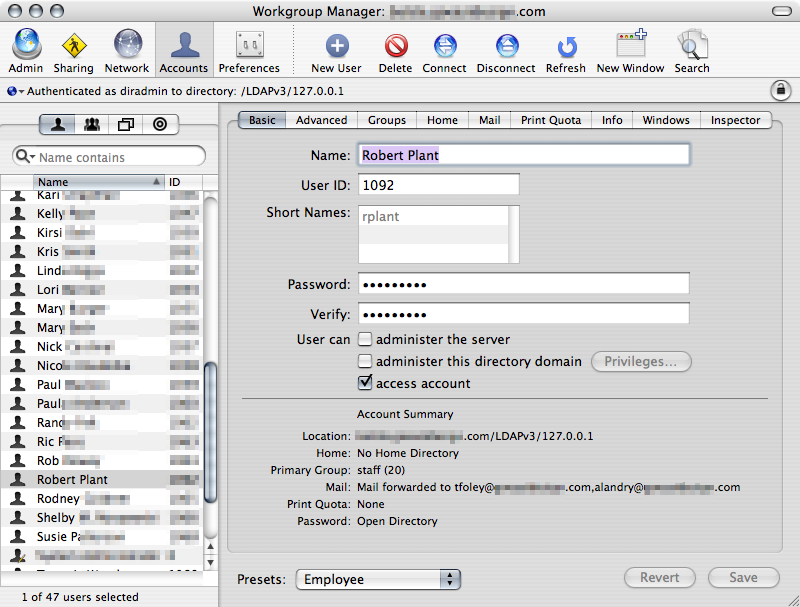Viewport: 800px width, 607px height.
Task: Switch to the Advanced tab
Action: point(321,120)
